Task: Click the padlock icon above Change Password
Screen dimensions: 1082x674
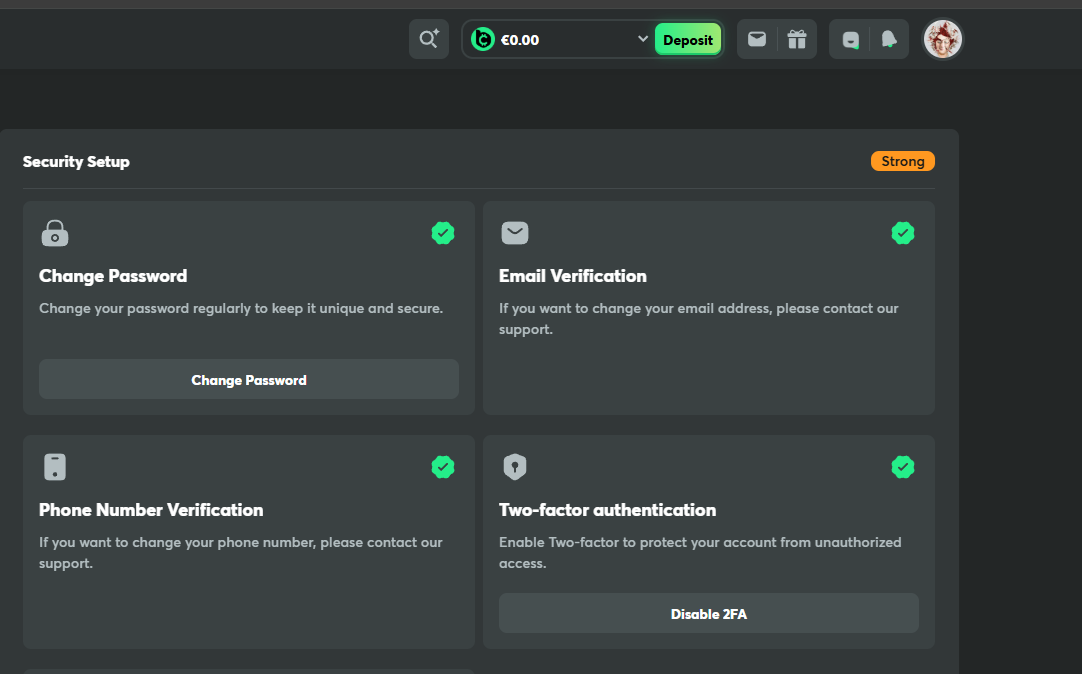Action: [55, 233]
